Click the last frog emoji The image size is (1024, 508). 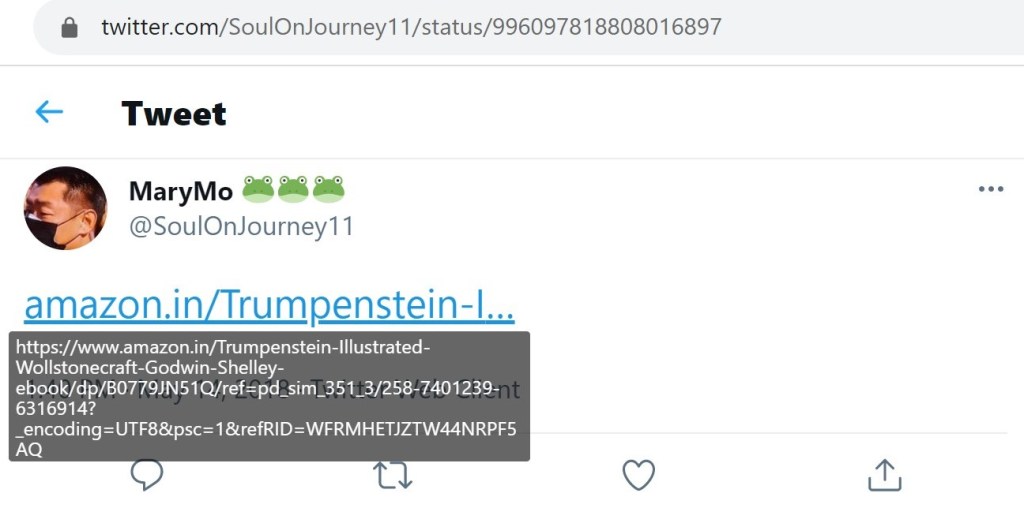click(328, 189)
